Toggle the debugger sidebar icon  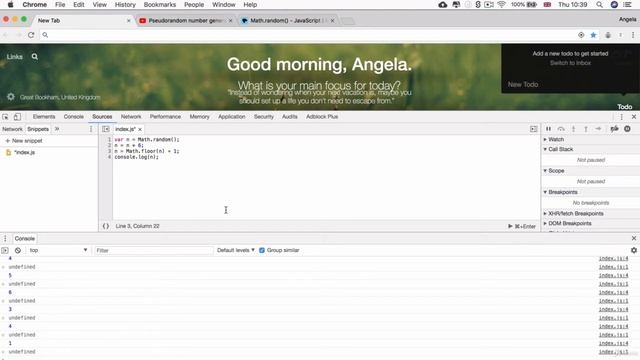[533, 129]
